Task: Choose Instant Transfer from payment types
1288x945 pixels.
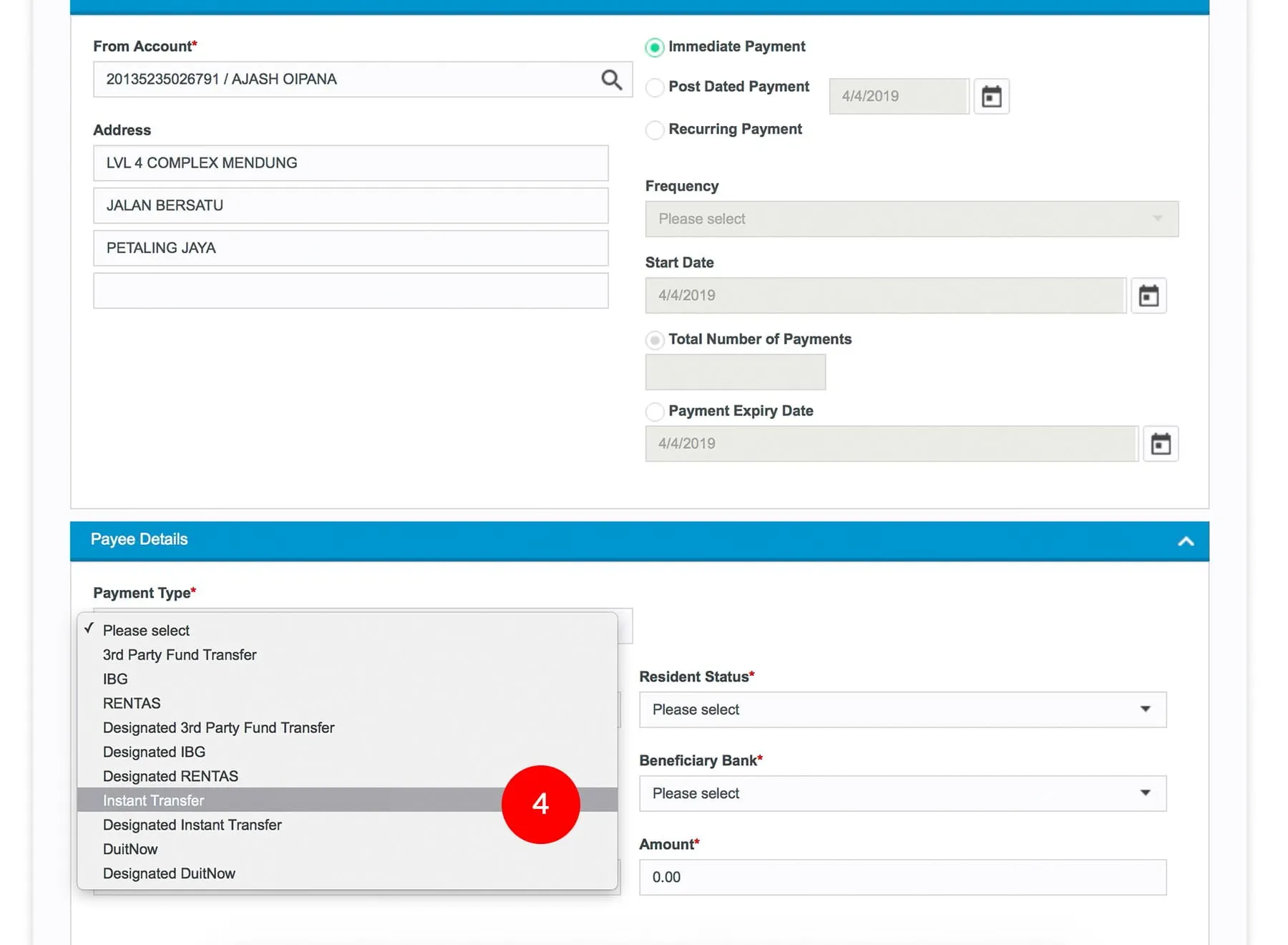Action: coord(154,800)
